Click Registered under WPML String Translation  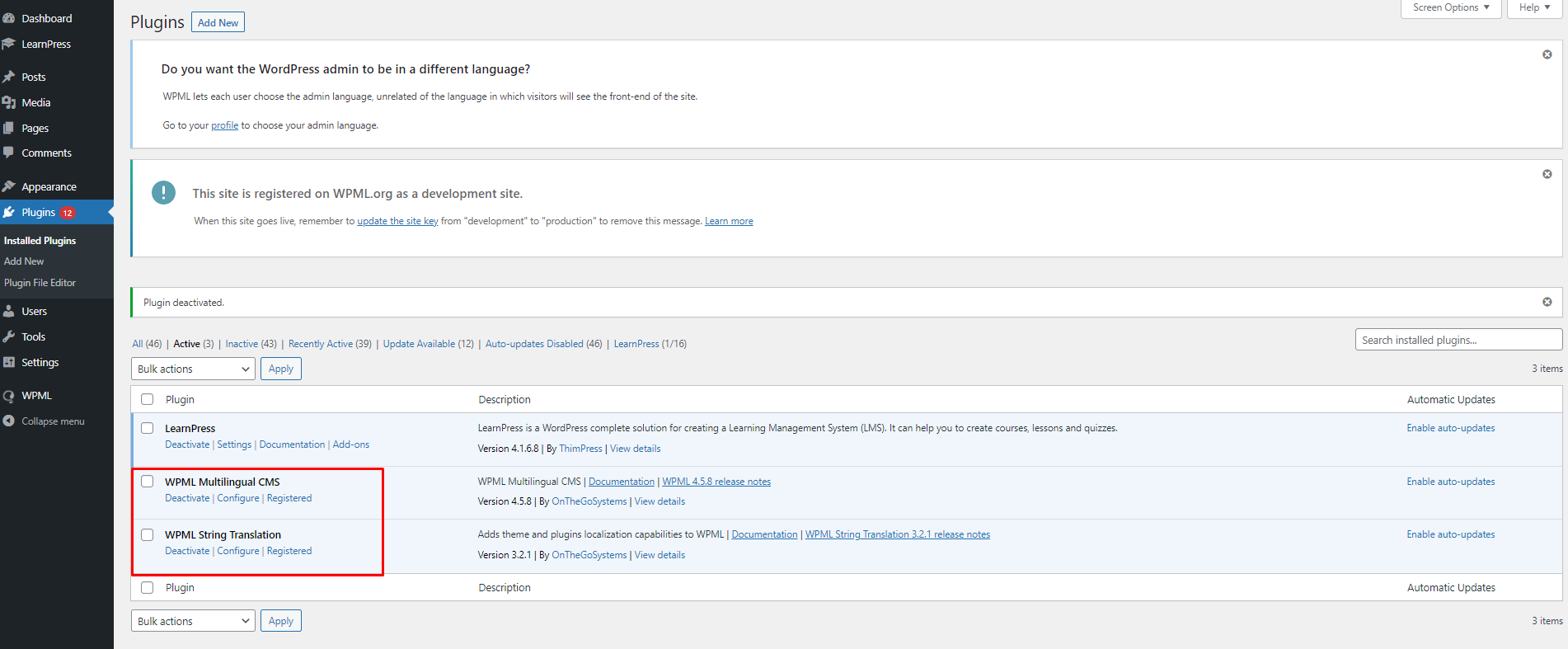click(x=289, y=551)
